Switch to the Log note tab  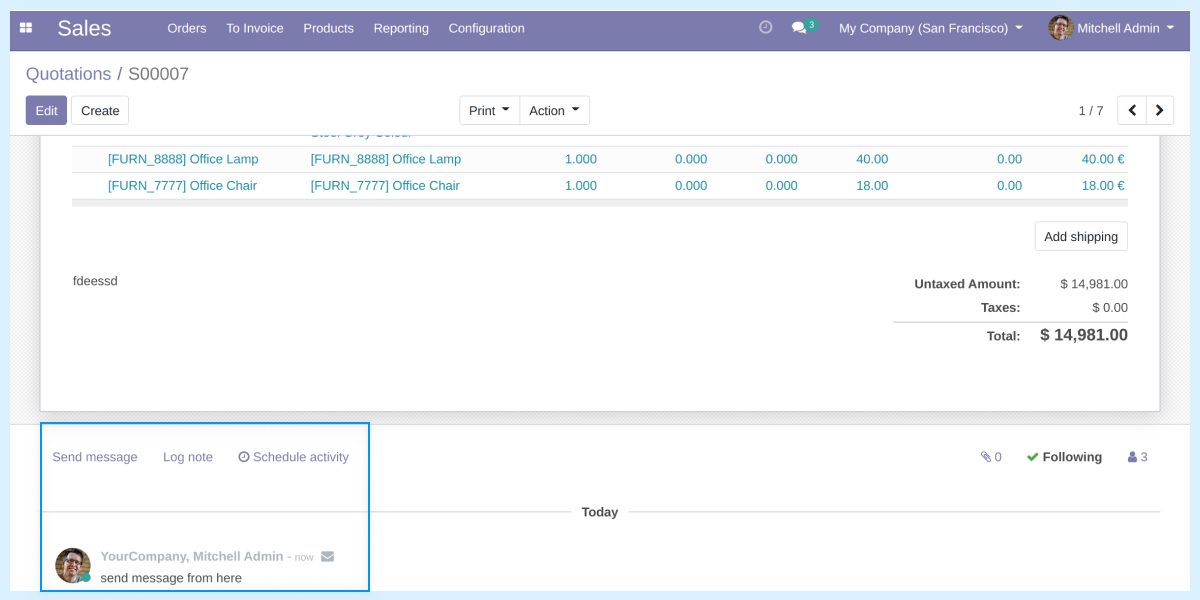tap(187, 457)
